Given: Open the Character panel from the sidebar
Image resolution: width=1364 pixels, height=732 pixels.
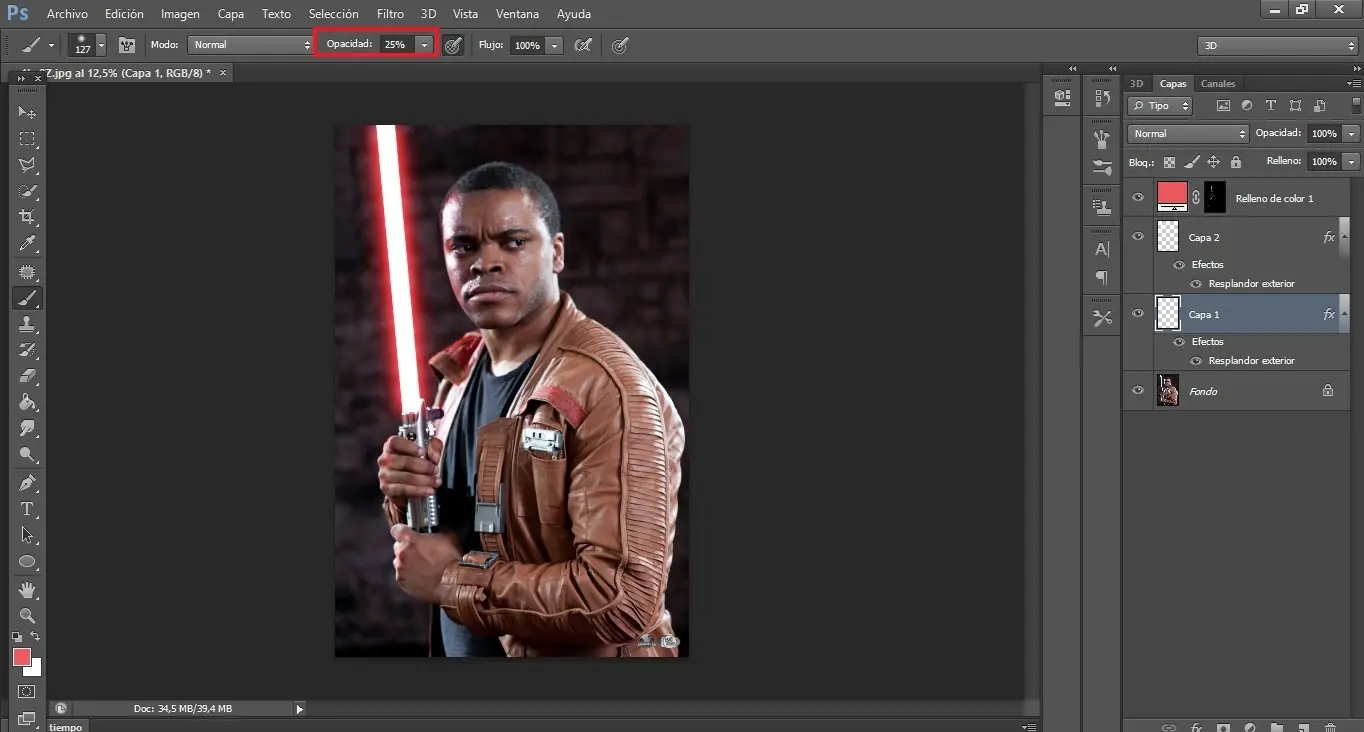Looking at the screenshot, I should (1101, 249).
